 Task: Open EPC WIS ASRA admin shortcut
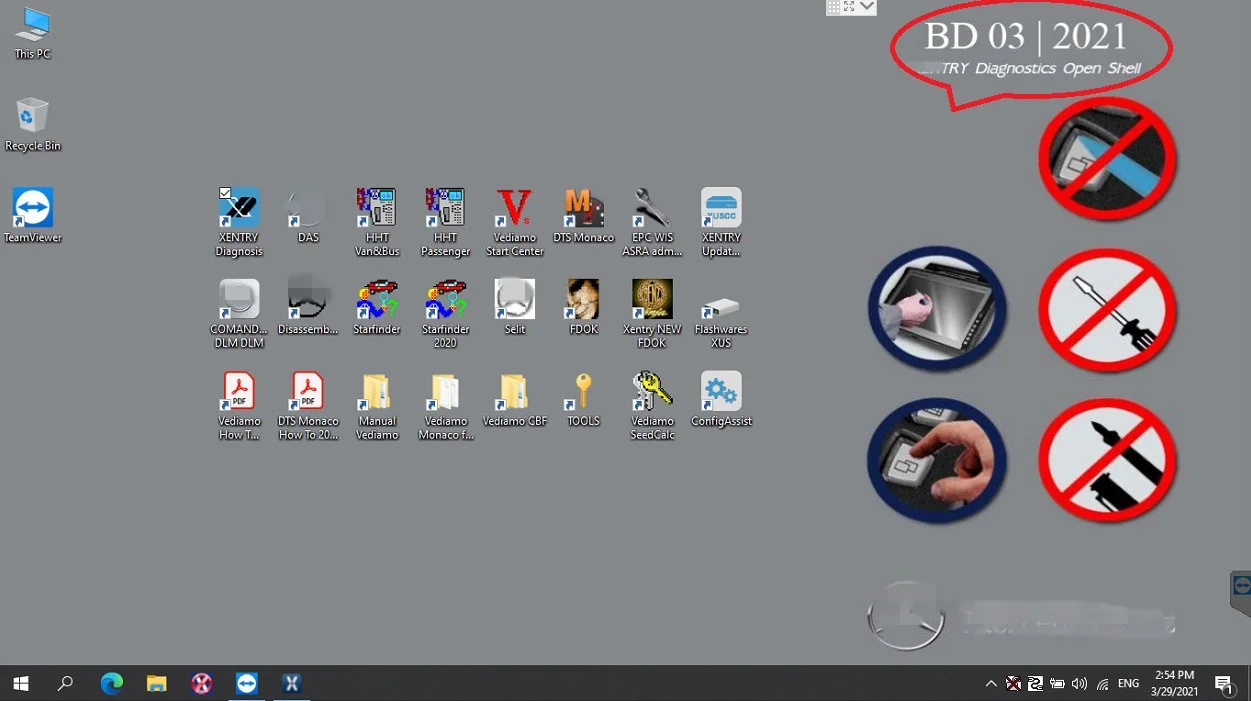[x=652, y=208]
